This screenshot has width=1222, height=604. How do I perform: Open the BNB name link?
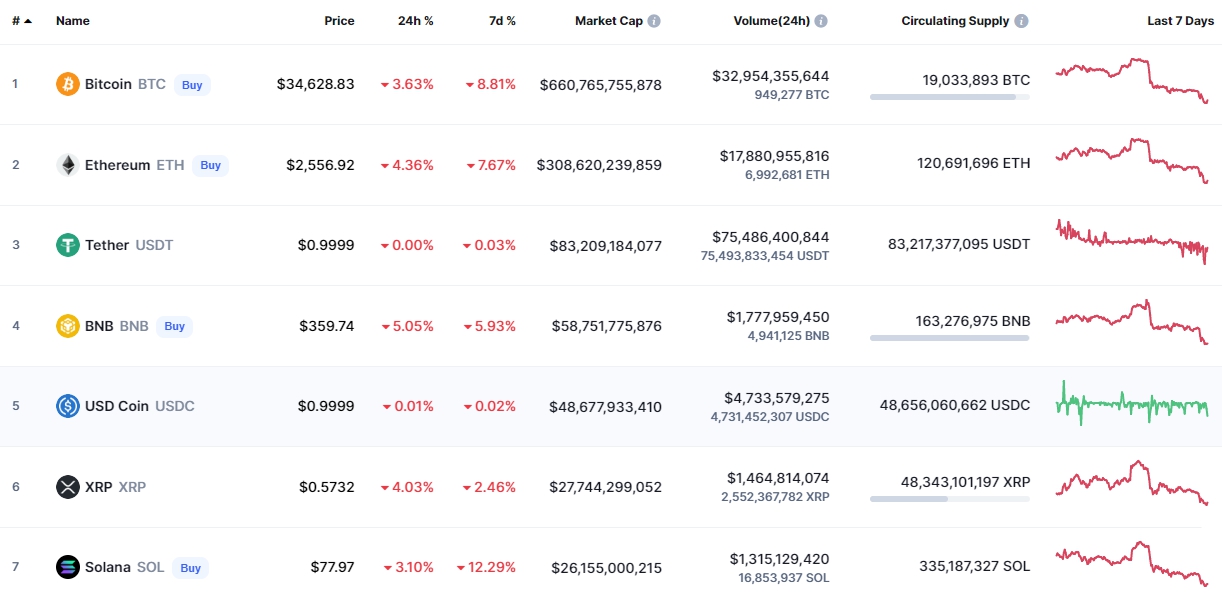pos(99,326)
